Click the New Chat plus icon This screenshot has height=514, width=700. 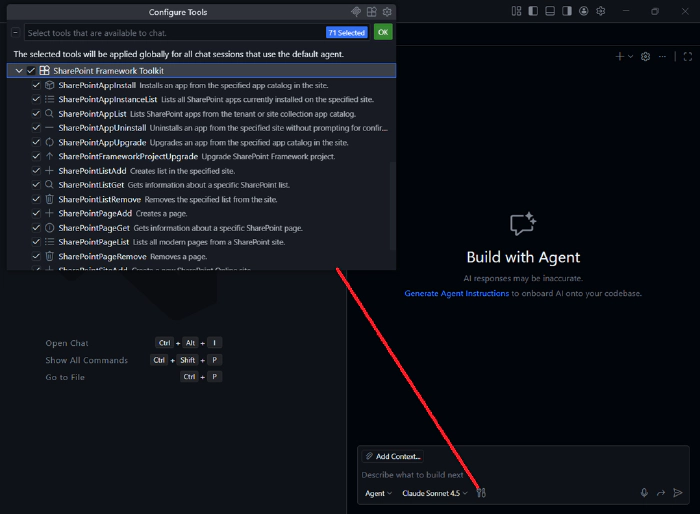[620, 56]
